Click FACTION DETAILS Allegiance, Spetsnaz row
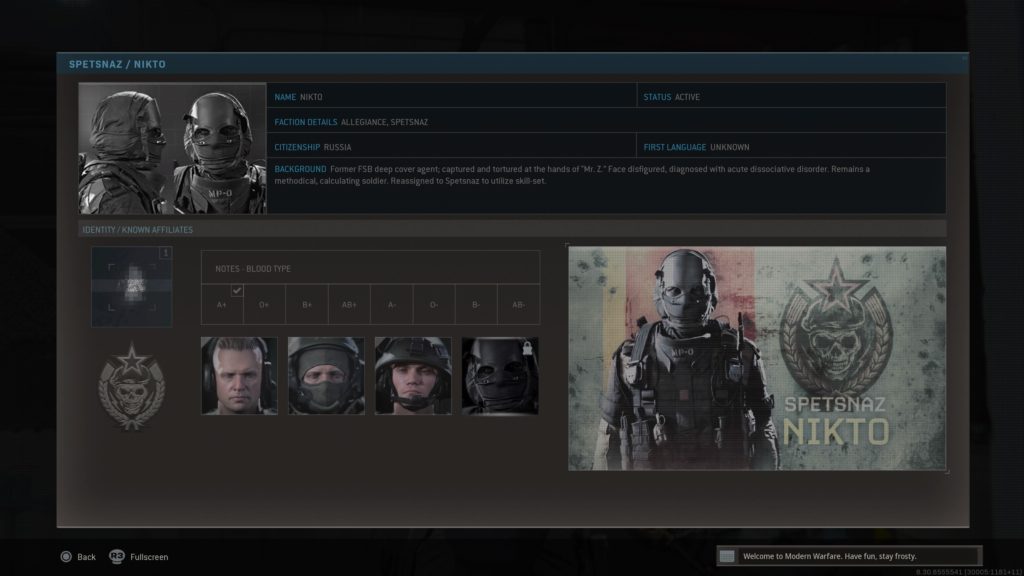This screenshot has height=576, width=1024. (606, 121)
